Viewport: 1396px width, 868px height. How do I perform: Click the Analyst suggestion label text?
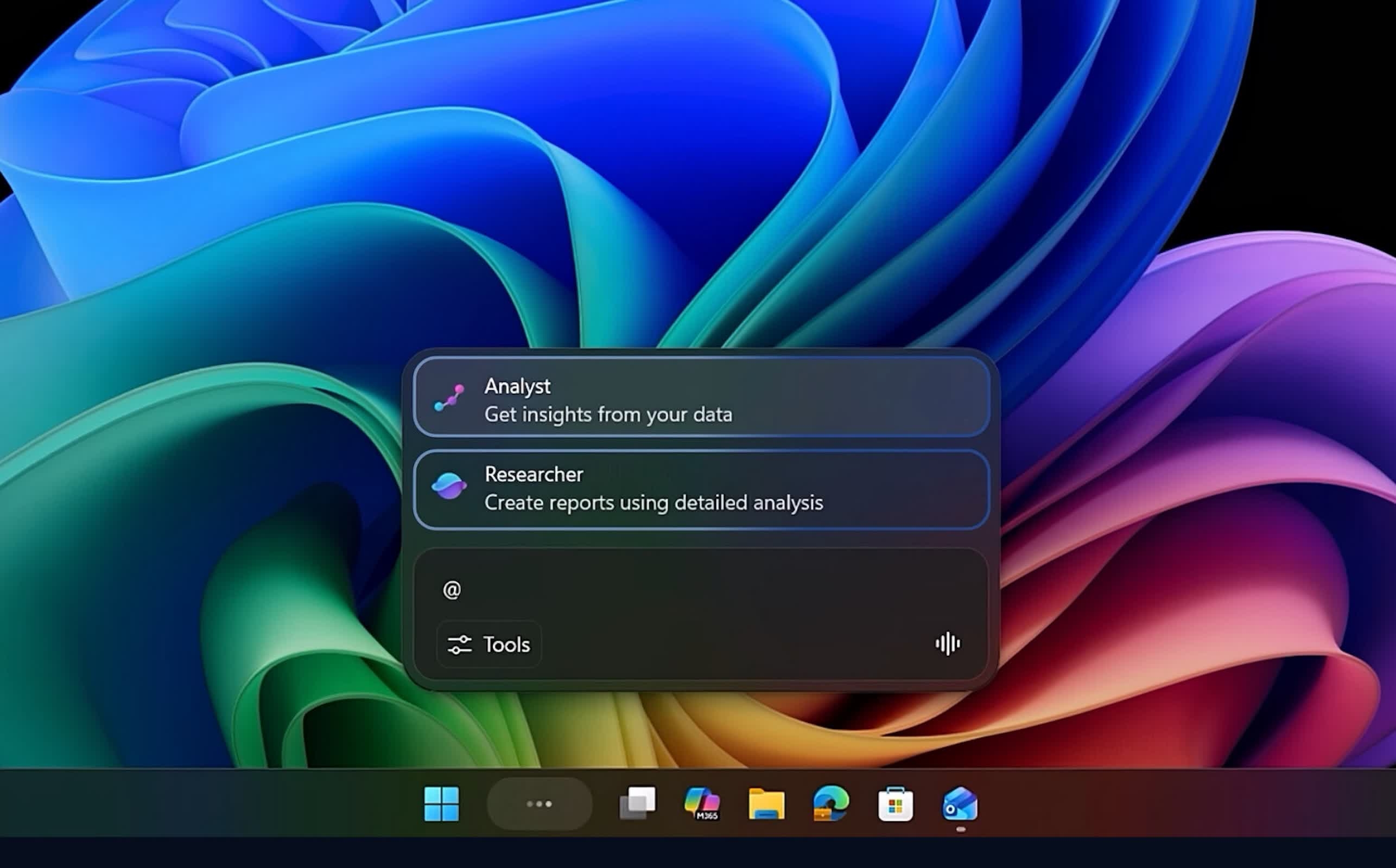517,386
